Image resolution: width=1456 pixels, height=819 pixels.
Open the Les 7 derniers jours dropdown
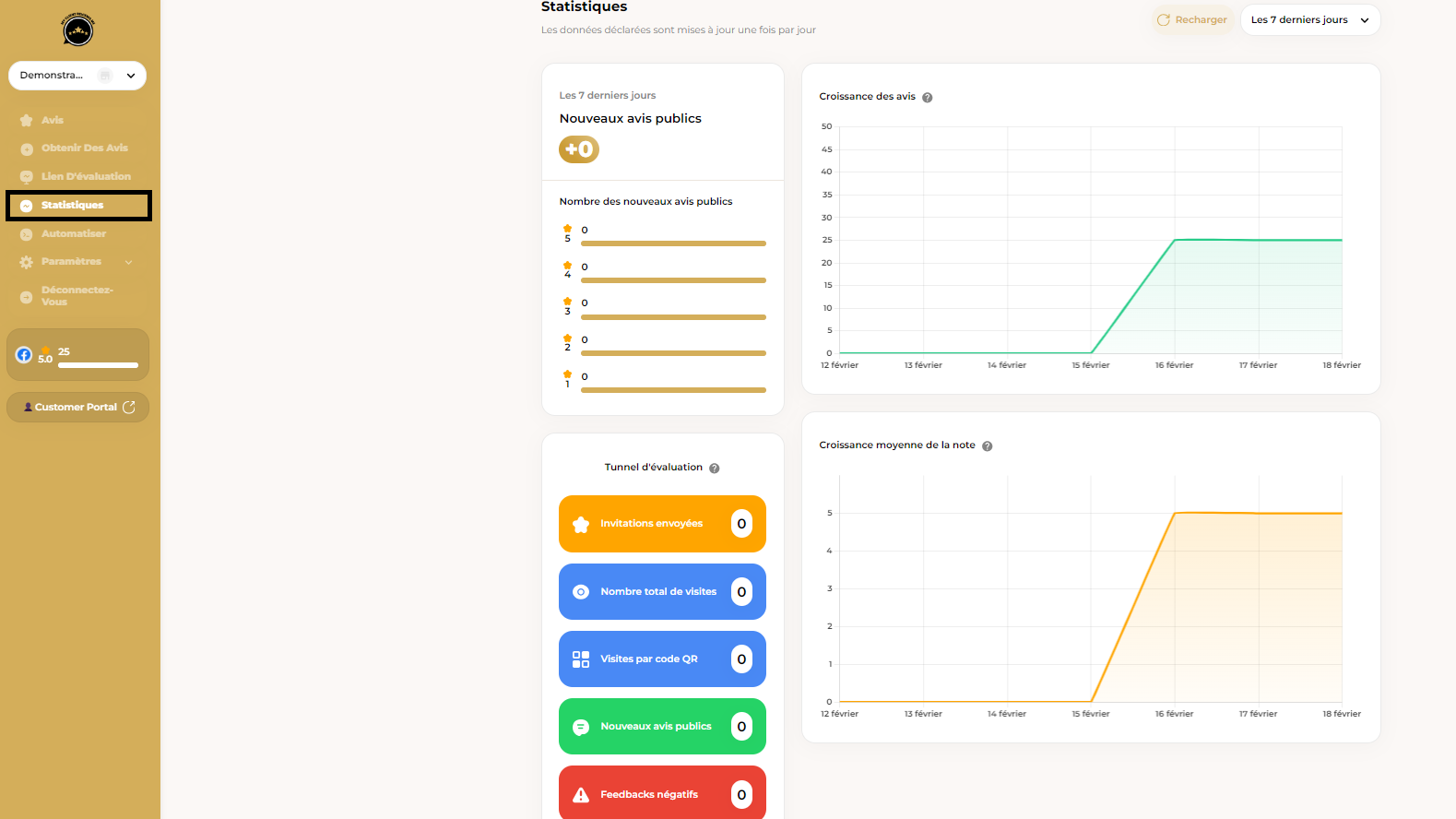pyautogui.click(x=1309, y=19)
